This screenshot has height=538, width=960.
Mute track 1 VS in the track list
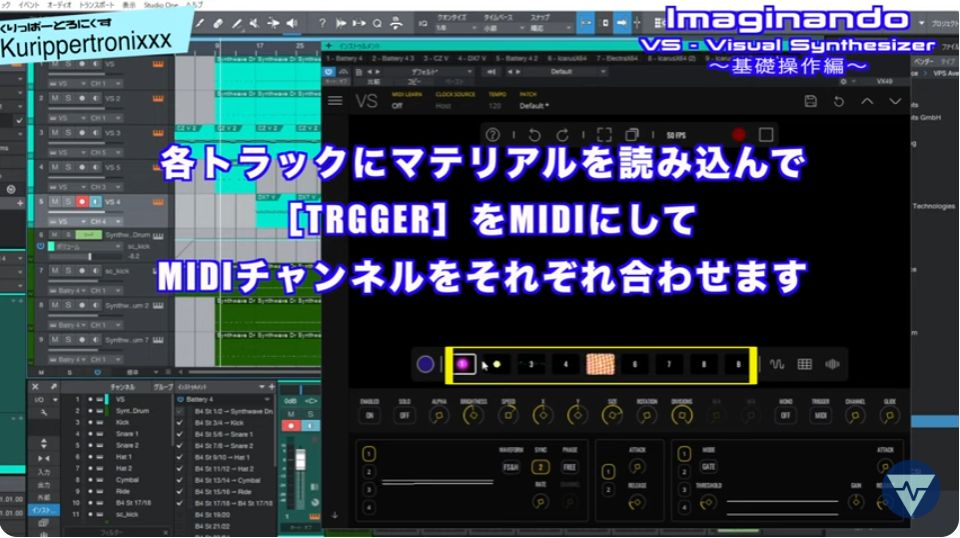click(56, 64)
